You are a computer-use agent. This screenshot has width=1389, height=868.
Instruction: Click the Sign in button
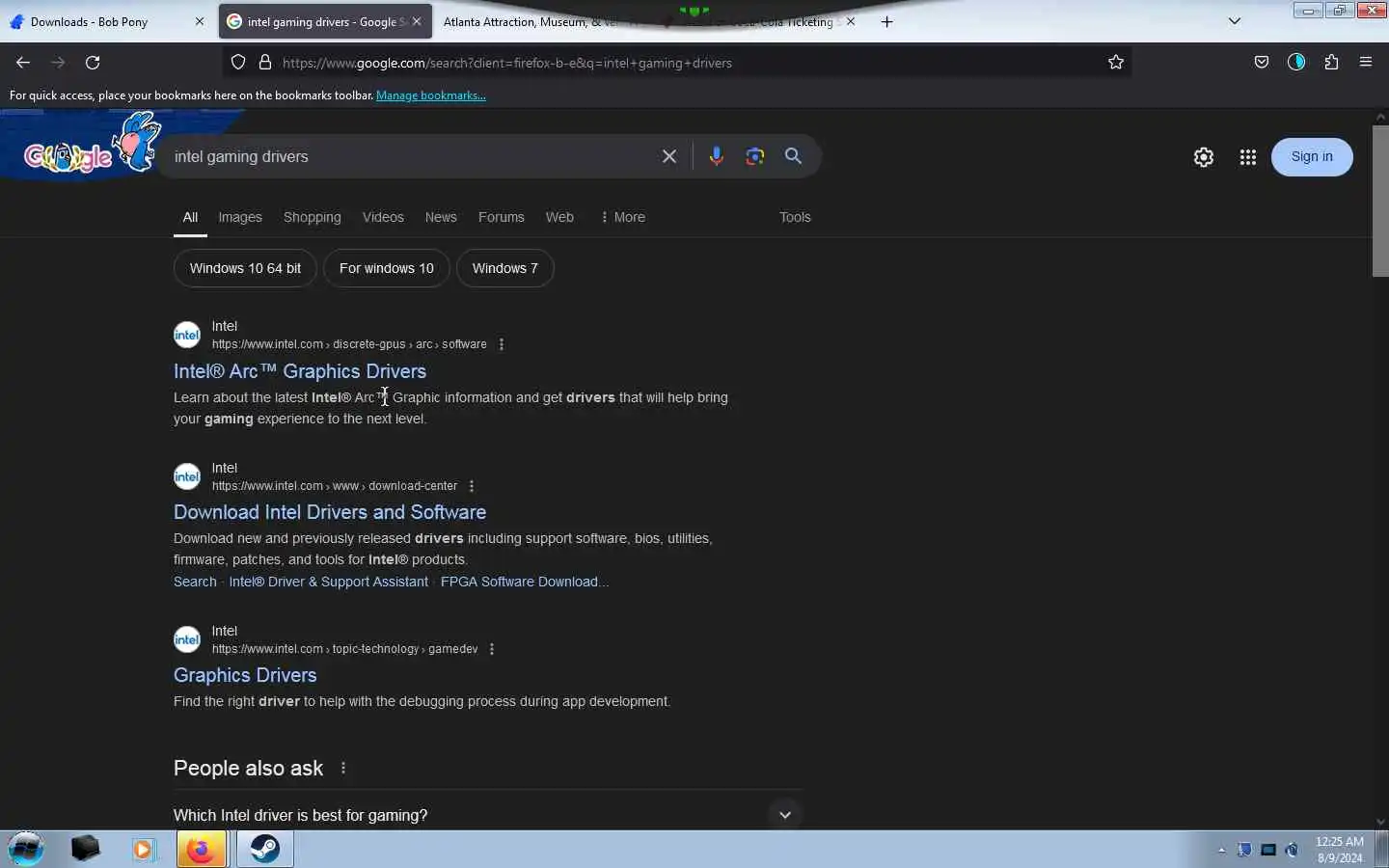1312,156
